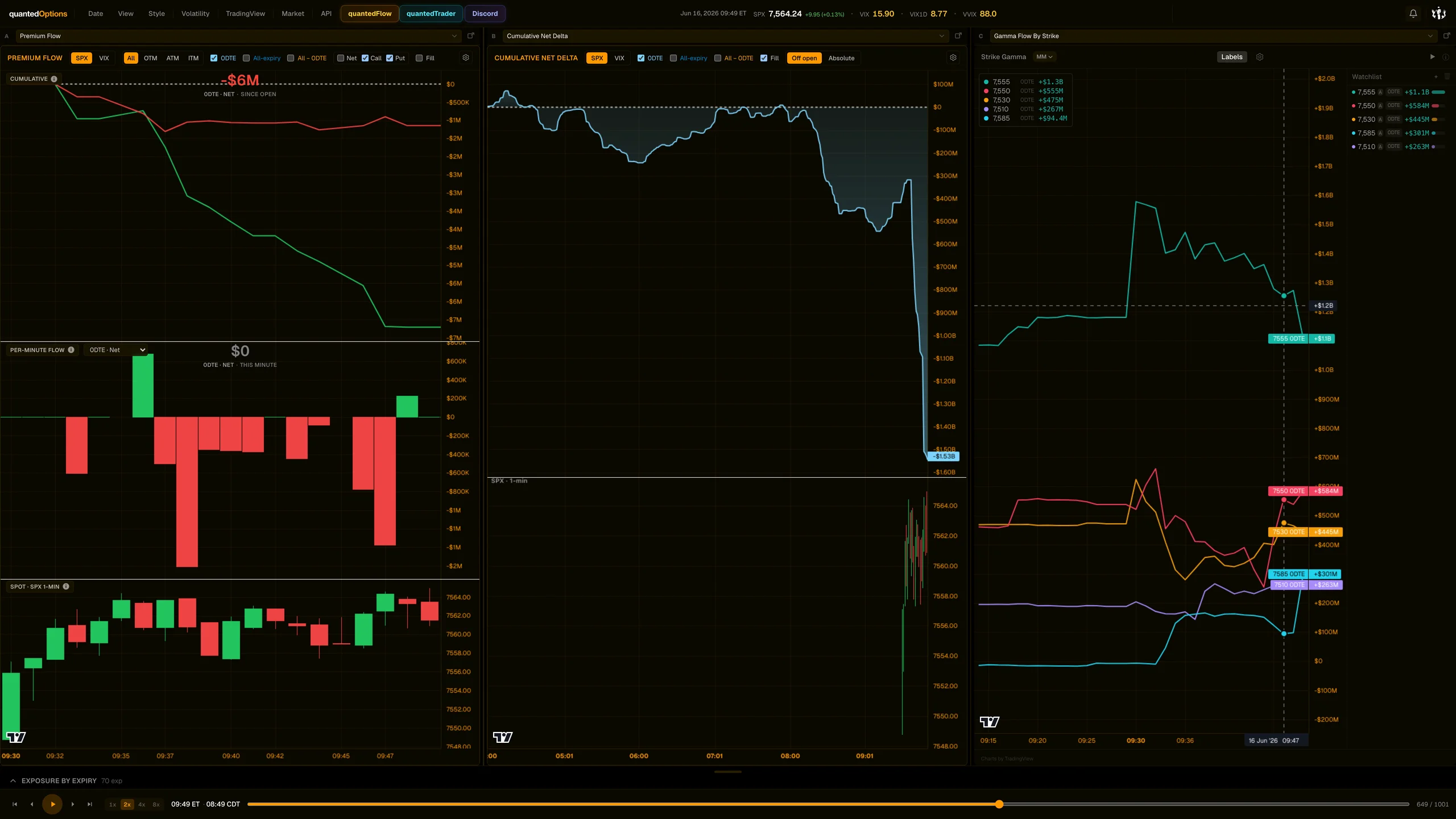Pop out the Cumulative Net Delta panel
This screenshot has width=1456, height=819.
(x=958, y=36)
